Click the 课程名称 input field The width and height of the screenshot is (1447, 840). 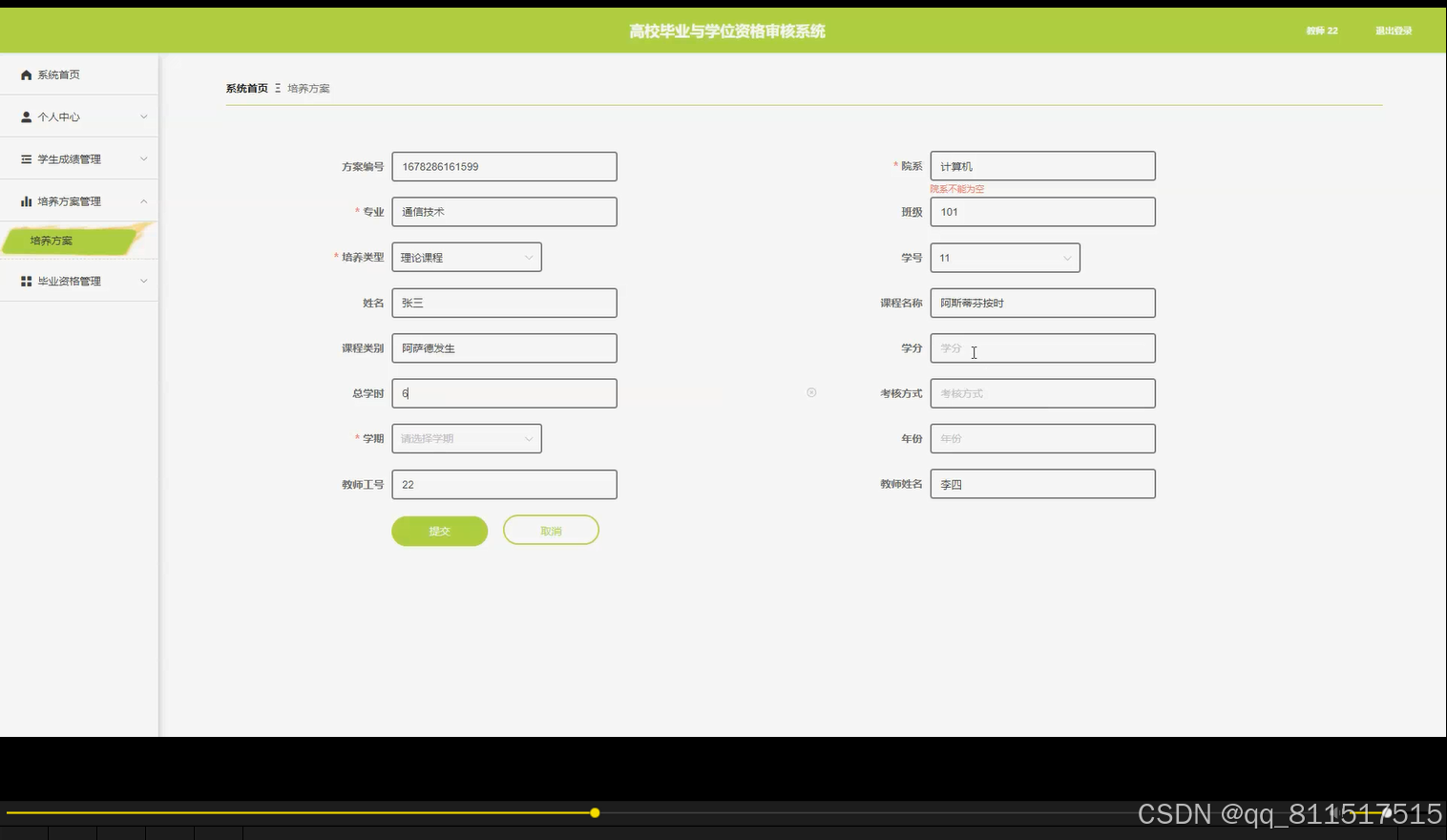[1042, 303]
